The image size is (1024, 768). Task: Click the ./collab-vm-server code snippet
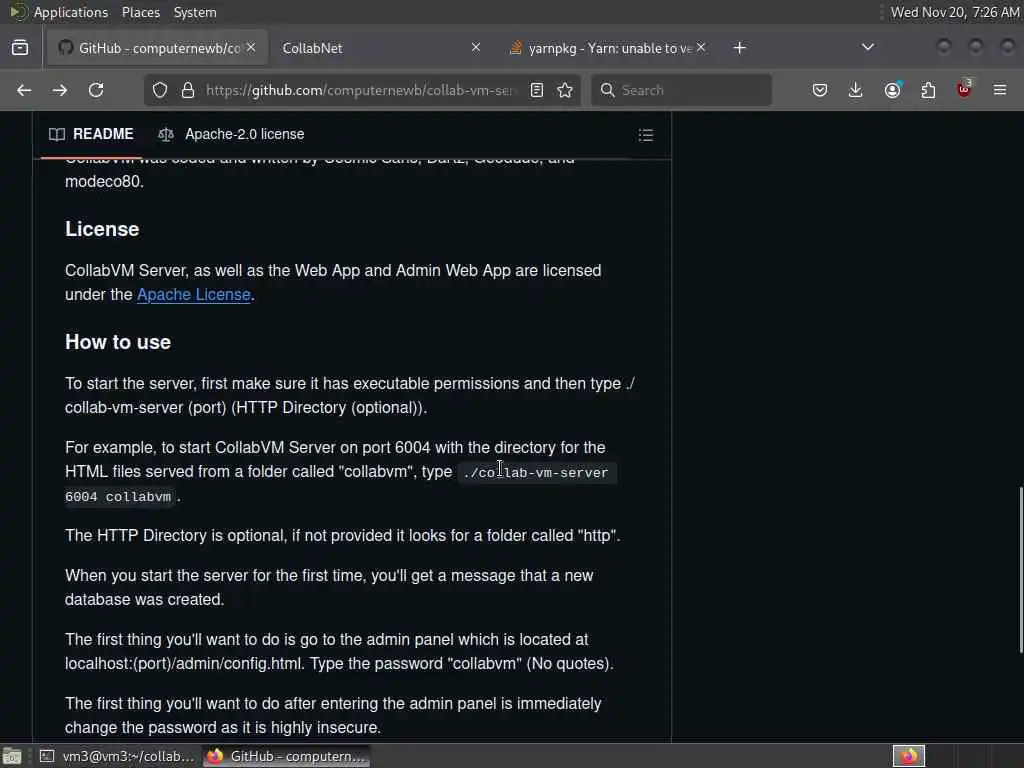click(x=536, y=473)
